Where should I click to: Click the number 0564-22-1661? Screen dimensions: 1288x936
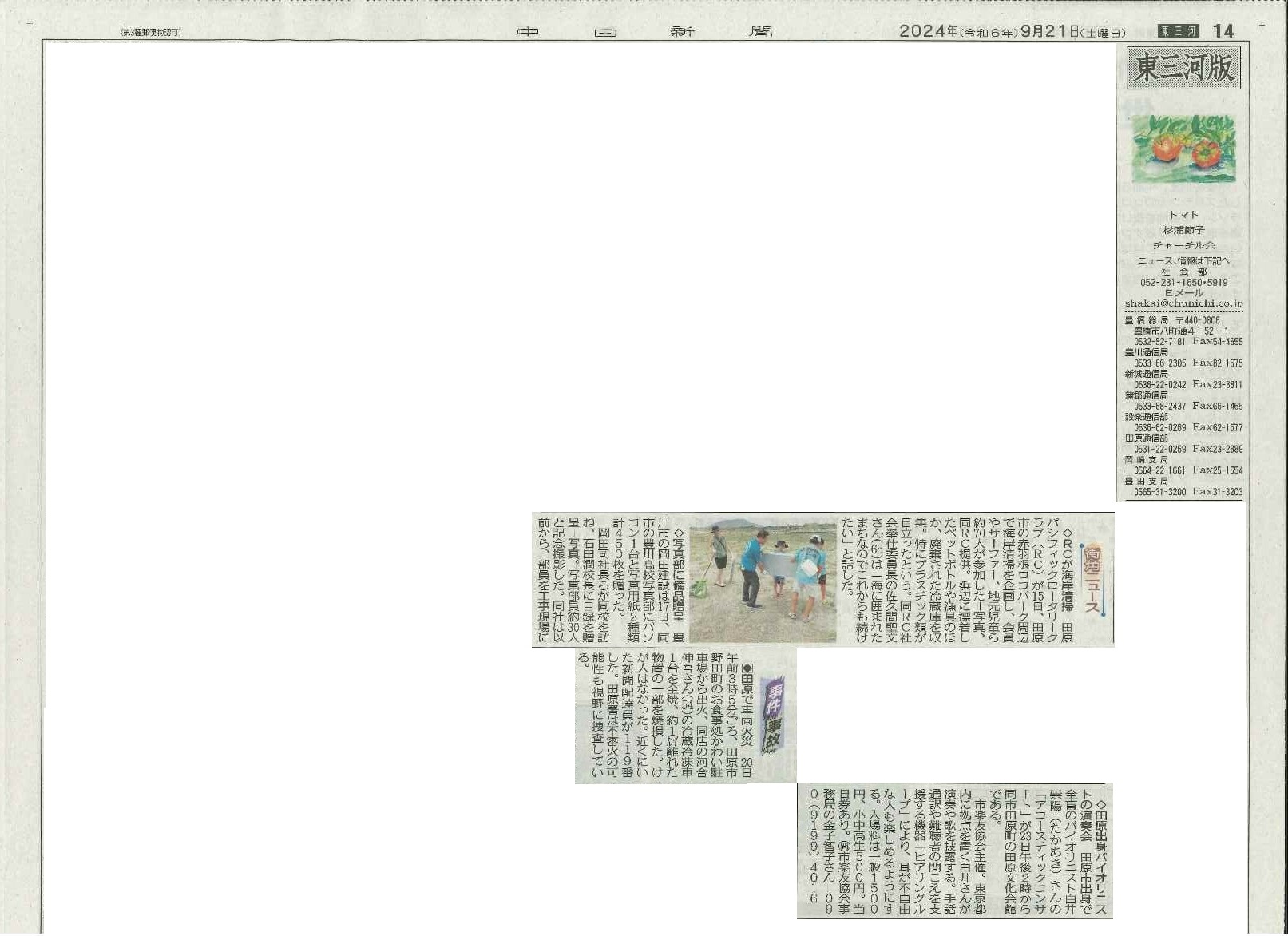(x=1159, y=471)
